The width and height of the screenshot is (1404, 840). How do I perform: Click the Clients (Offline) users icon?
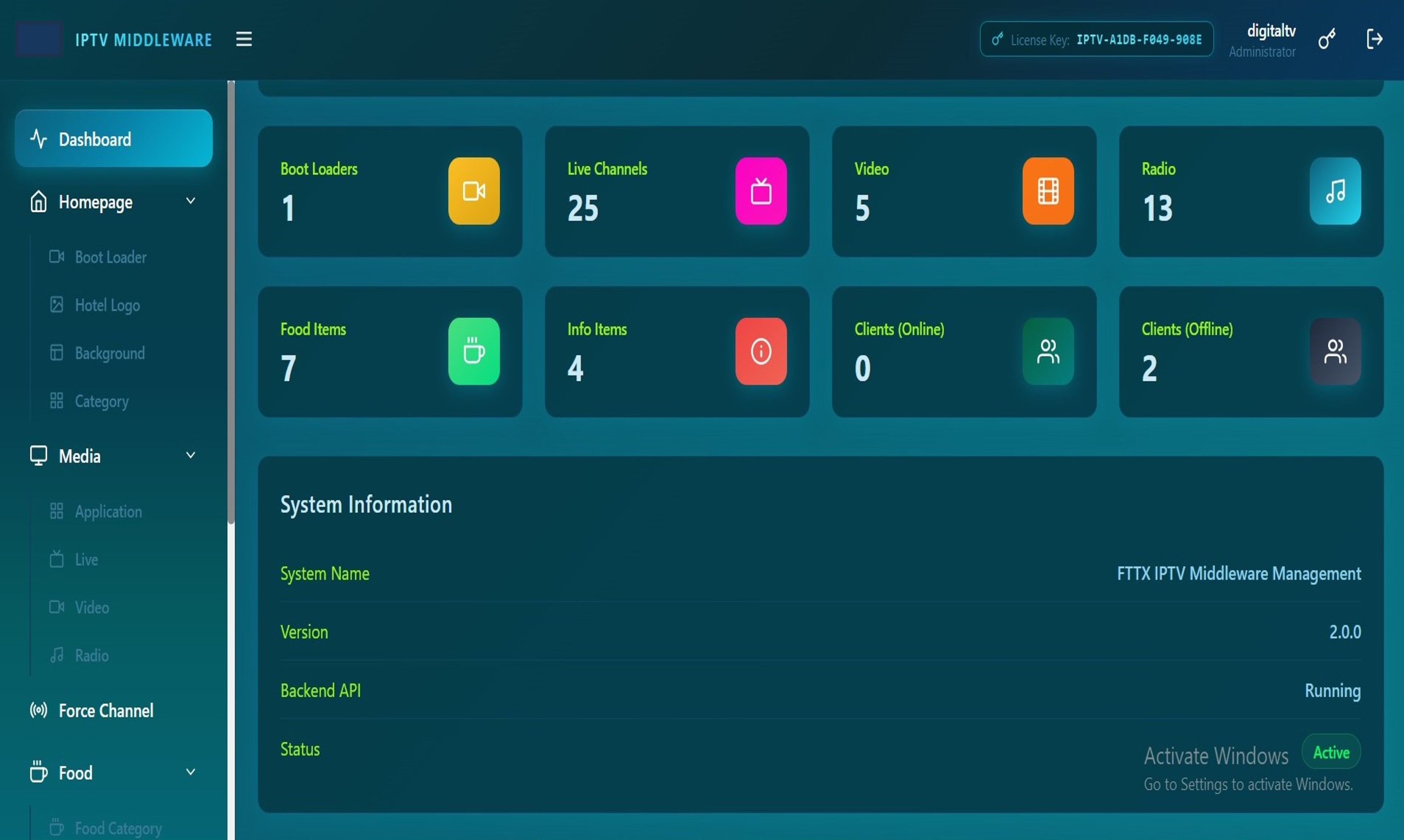coord(1335,351)
